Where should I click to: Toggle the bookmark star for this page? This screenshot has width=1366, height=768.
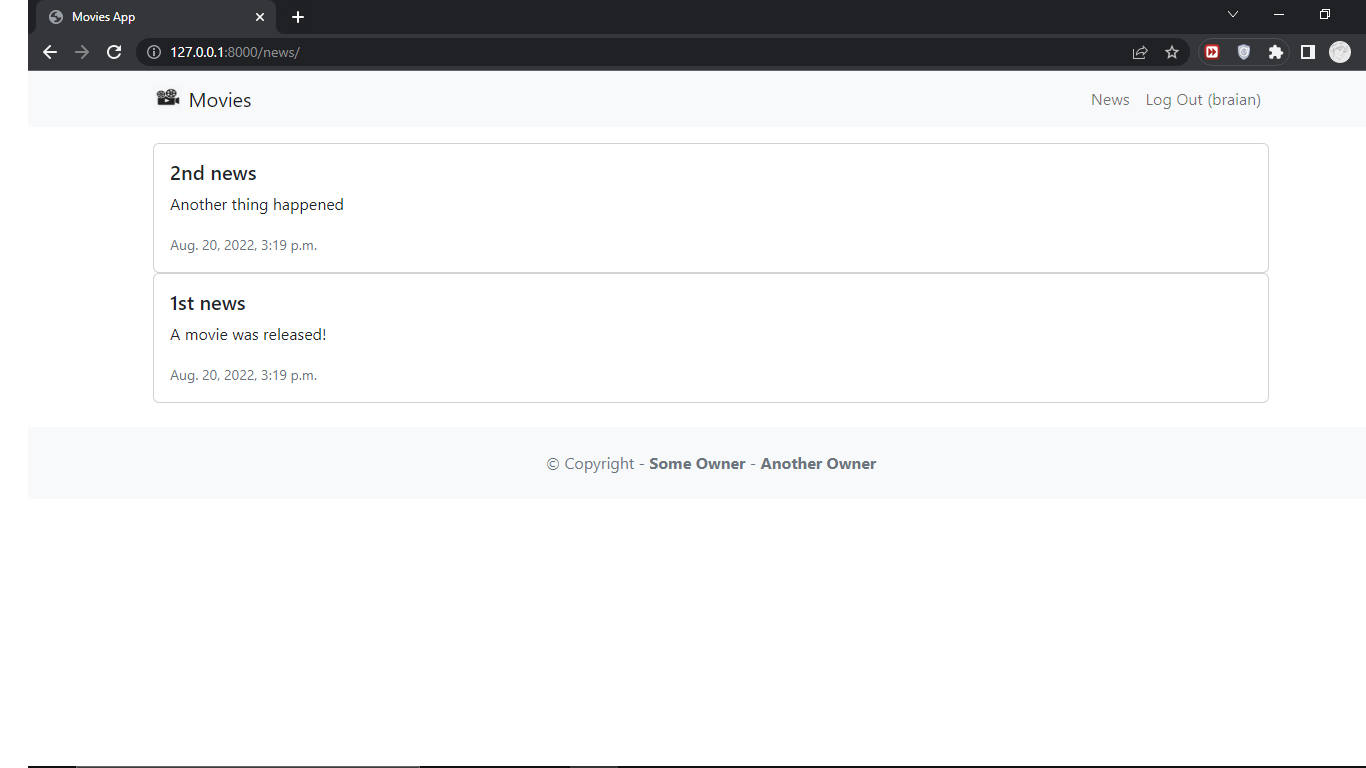pyautogui.click(x=1171, y=52)
